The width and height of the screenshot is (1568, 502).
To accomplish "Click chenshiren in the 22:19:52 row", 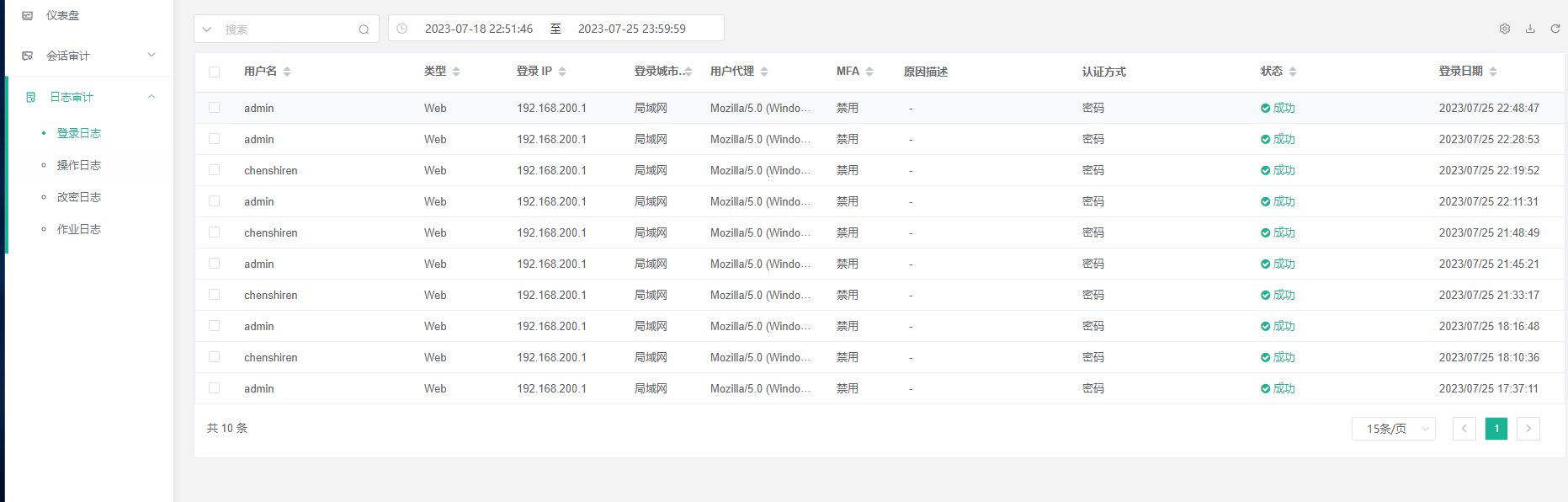I will (271, 170).
